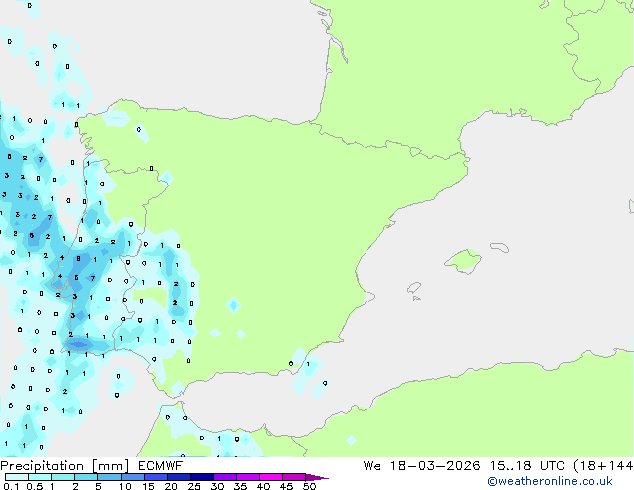This screenshot has height=490, width=634.
Task: Click the purple 35 mm legend segment
Action: (248, 477)
